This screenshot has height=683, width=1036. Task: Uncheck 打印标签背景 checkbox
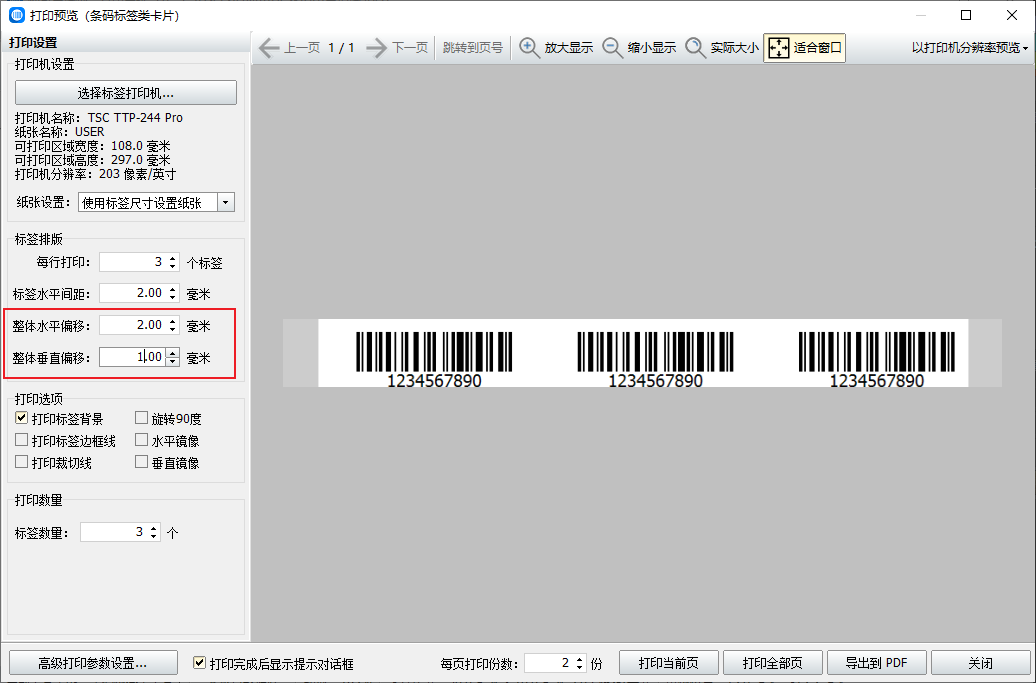pos(22,418)
